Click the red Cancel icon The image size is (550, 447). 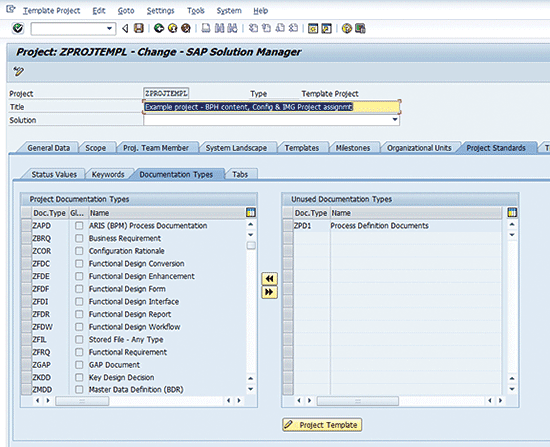(x=186, y=28)
